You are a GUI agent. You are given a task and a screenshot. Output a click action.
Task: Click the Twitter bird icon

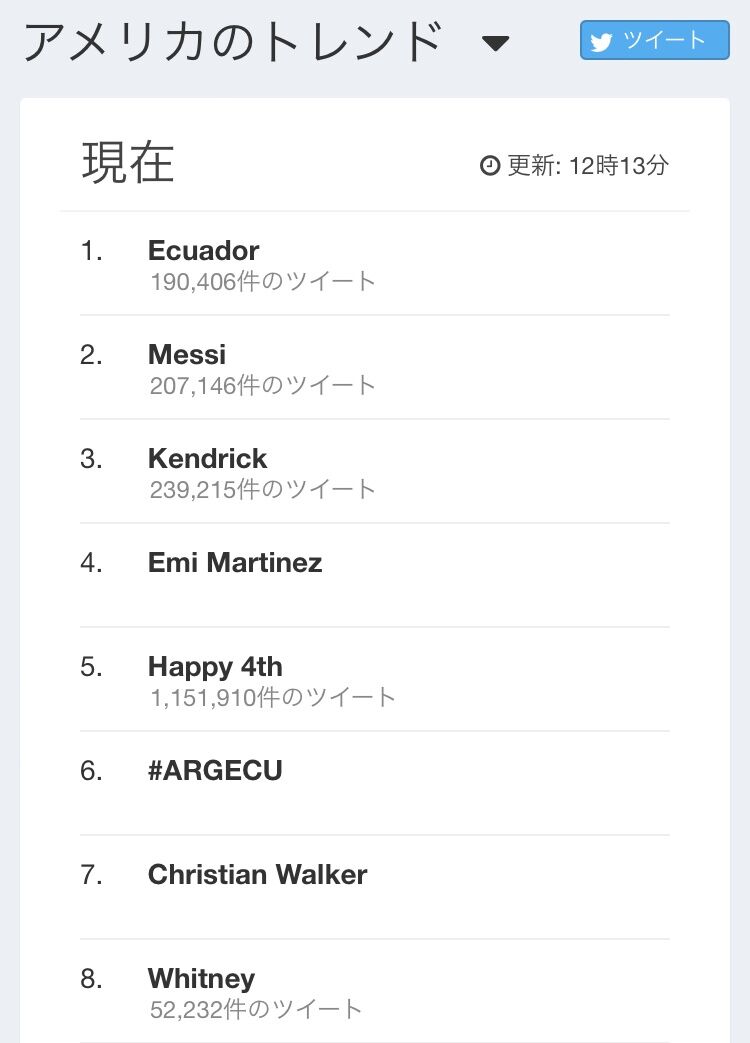[x=601, y=42]
